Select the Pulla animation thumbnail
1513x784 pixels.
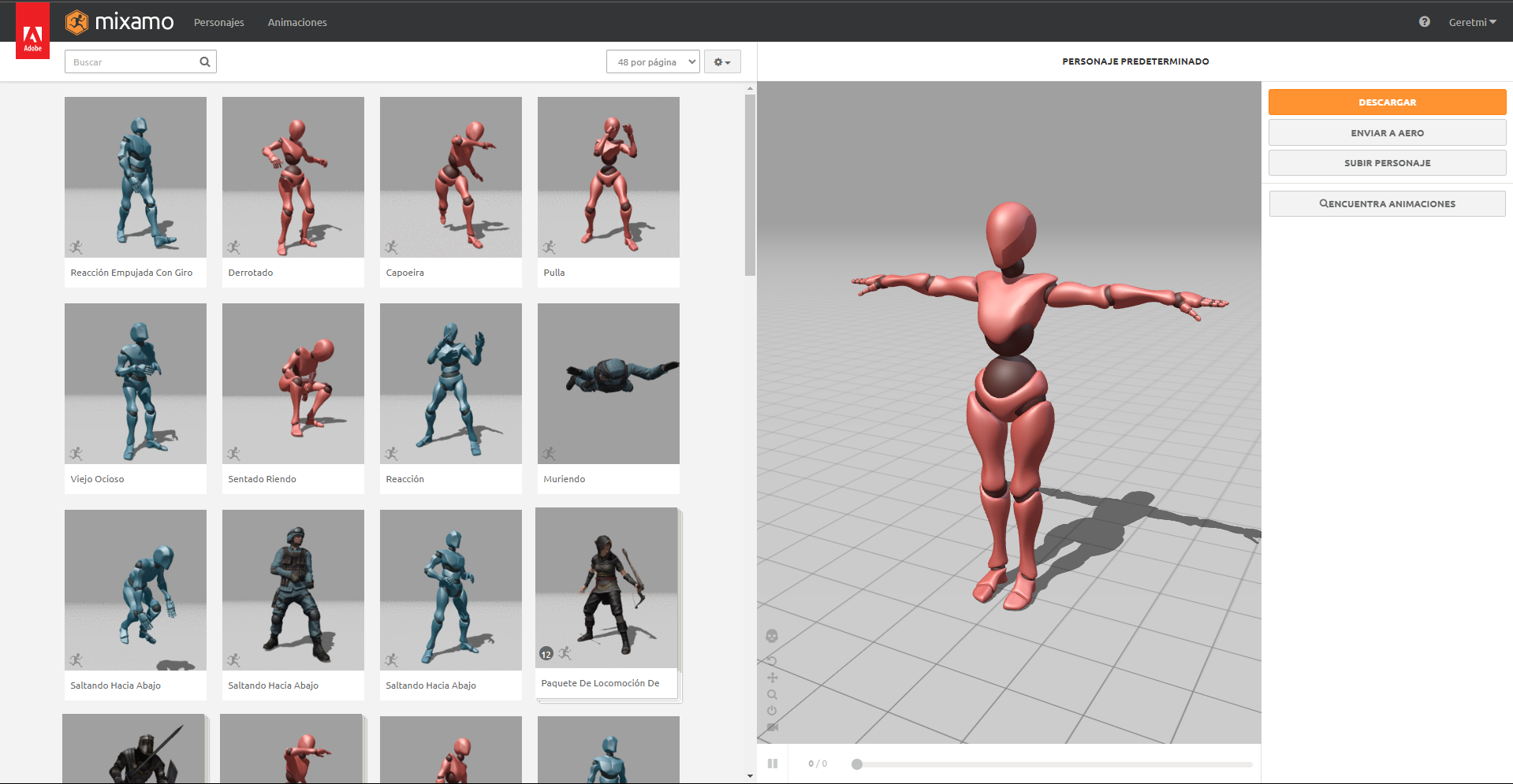point(609,177)
